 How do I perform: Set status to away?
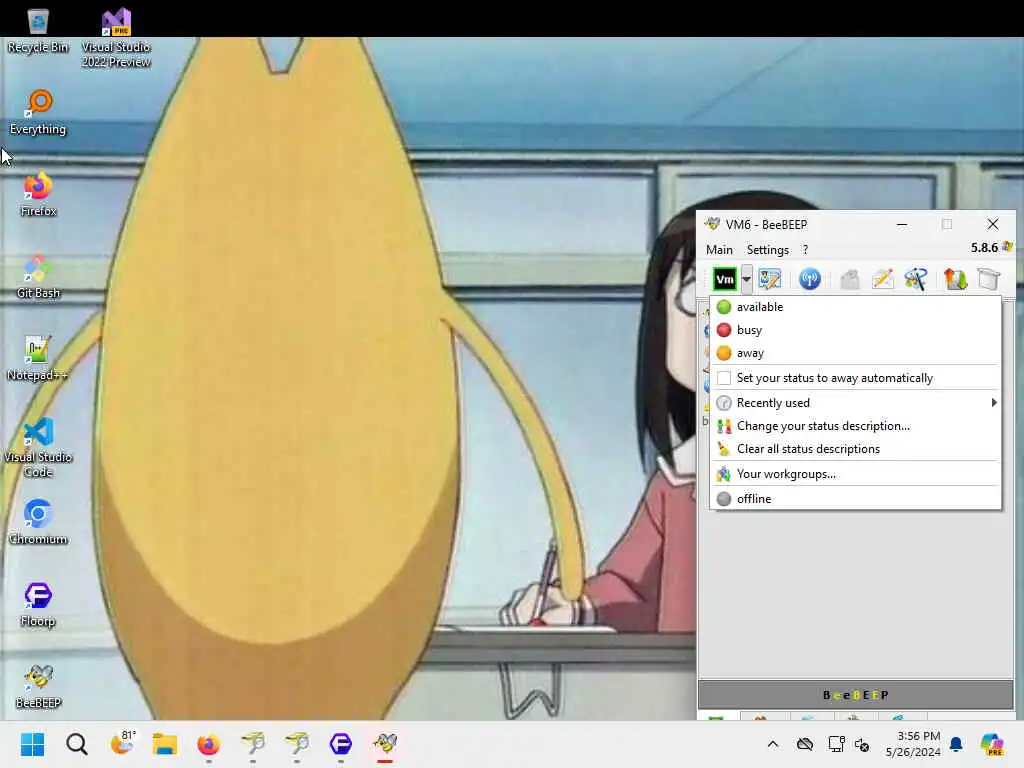[856, 353]
